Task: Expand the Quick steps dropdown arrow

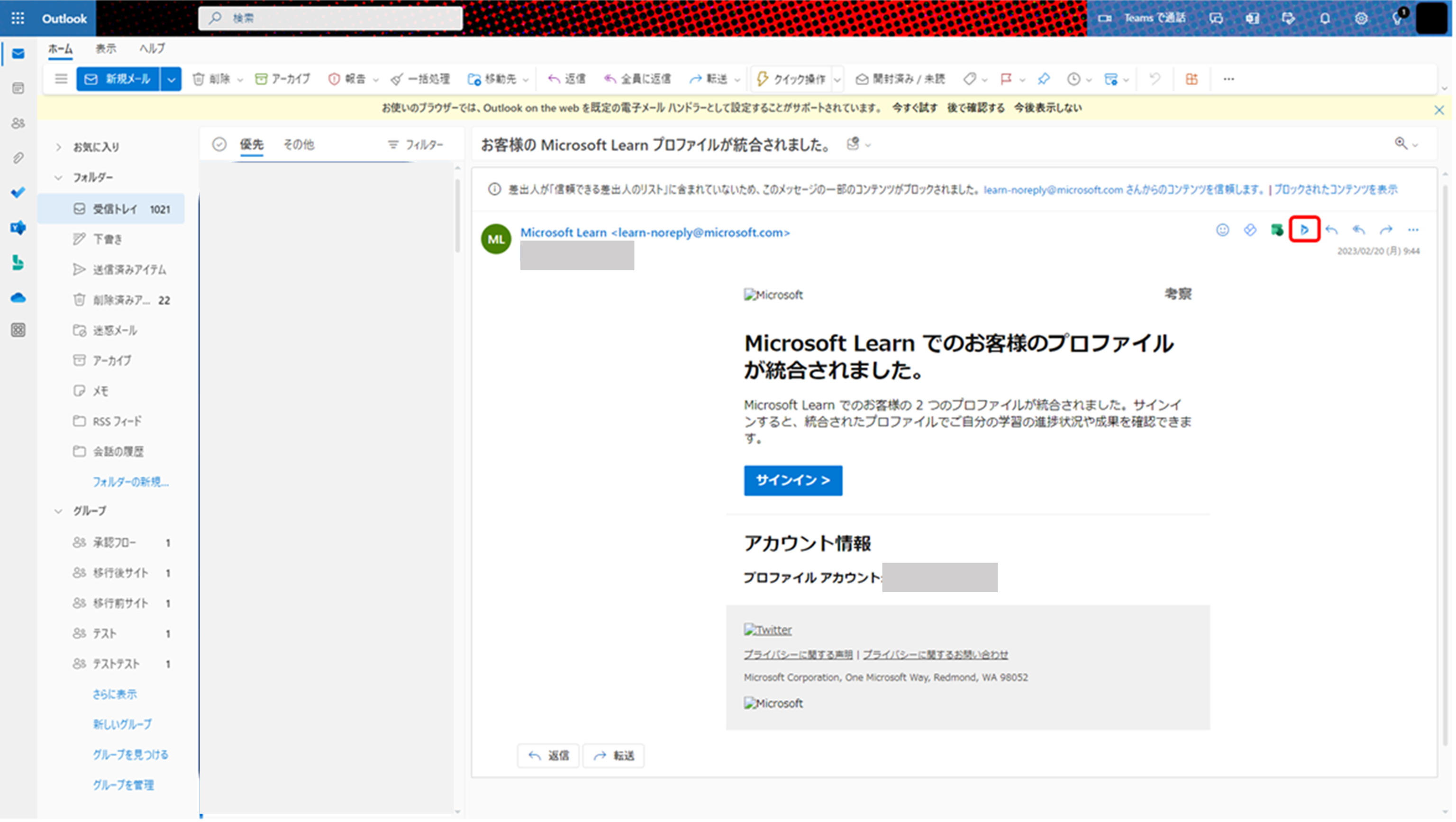Action: coord(837,80)
